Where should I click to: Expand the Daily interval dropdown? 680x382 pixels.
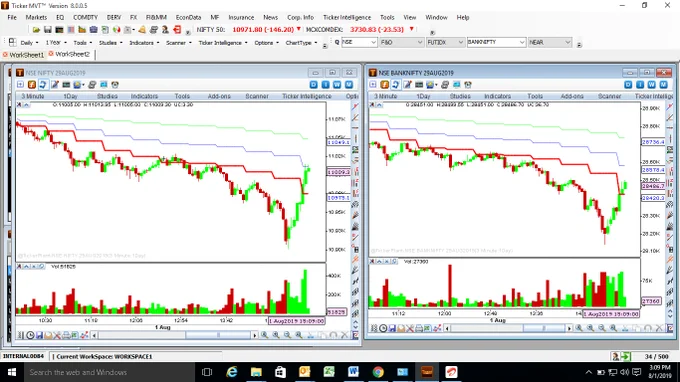[x=29, y=42]
